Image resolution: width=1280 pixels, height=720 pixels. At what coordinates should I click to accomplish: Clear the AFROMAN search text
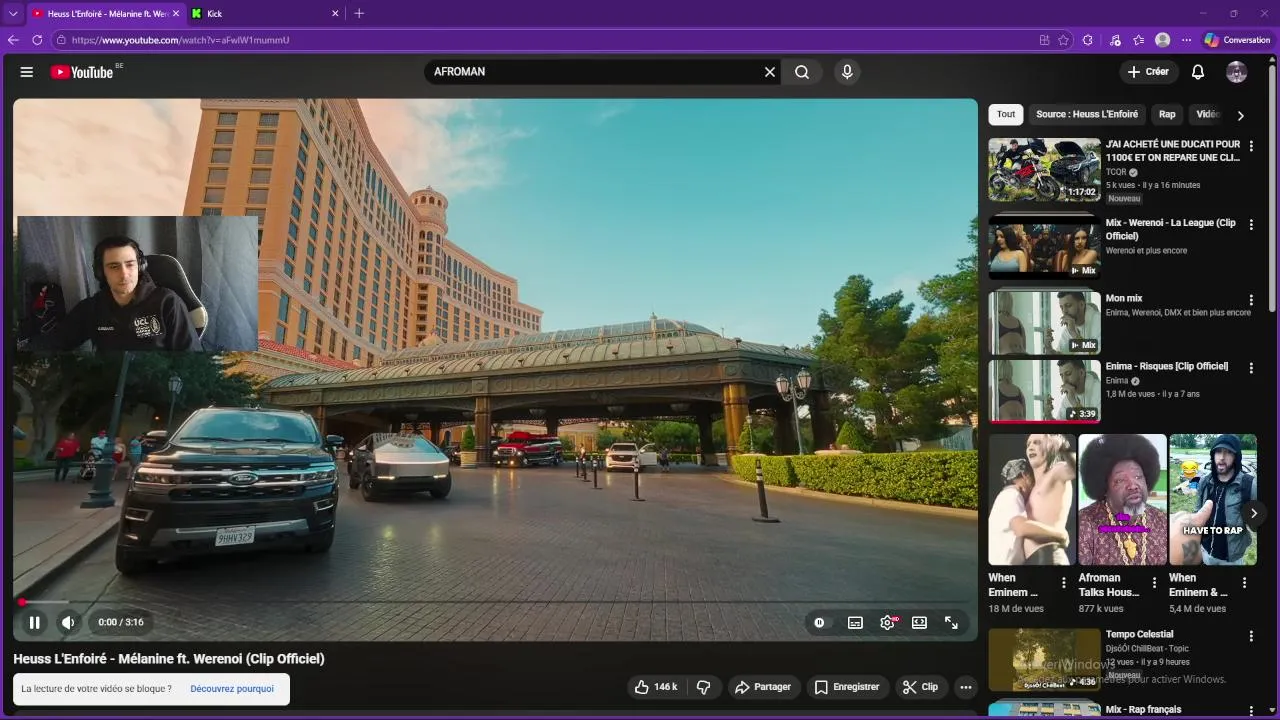point(770,72)
